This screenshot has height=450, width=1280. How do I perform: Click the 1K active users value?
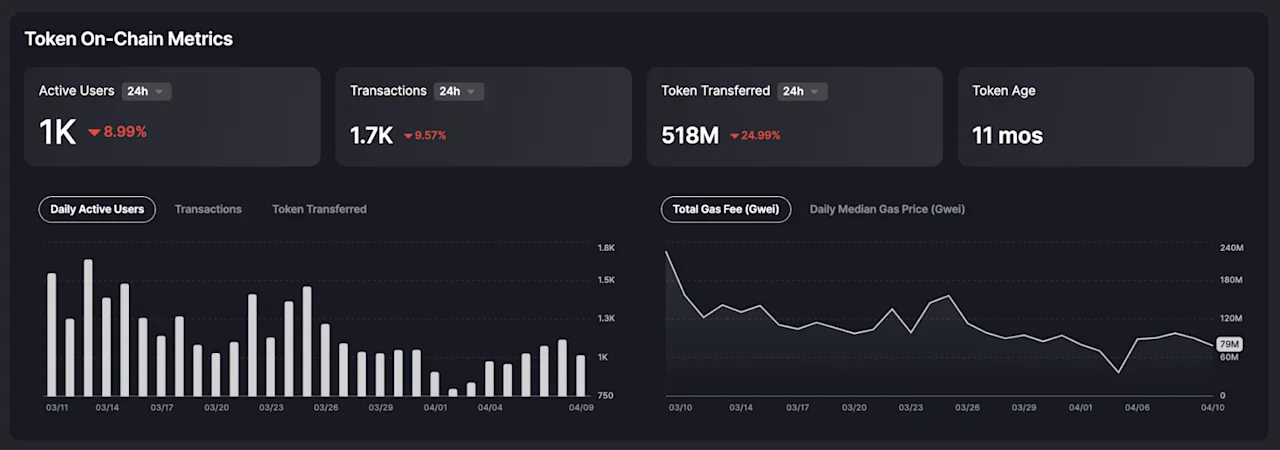(57, 133)
